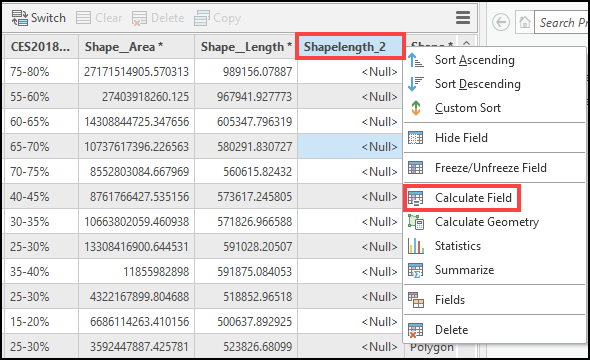Click the Custom Sort icon
Viewport: 590px width, 360px height.
click(x=416, y=108)
